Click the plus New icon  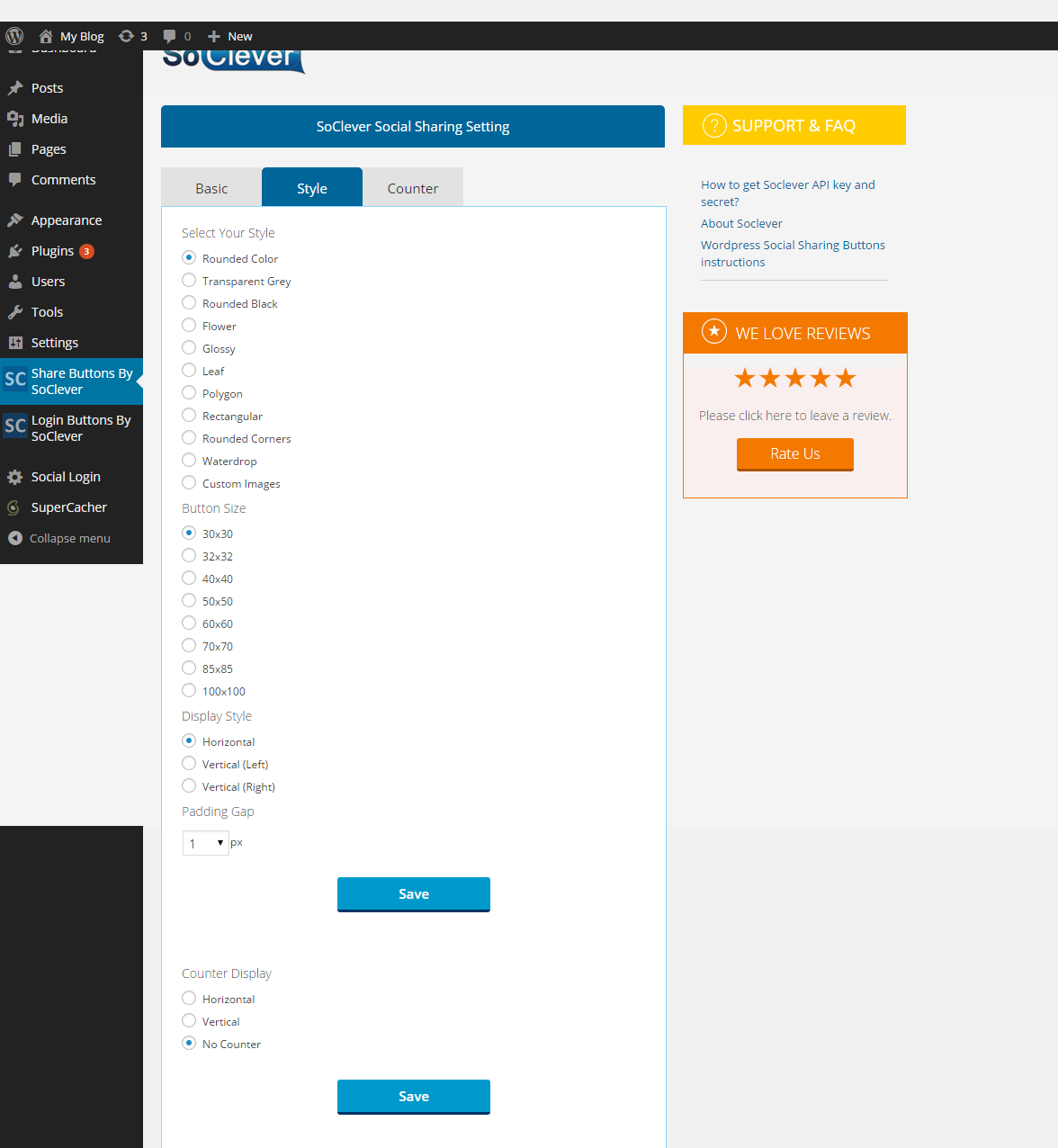[214, 36]
